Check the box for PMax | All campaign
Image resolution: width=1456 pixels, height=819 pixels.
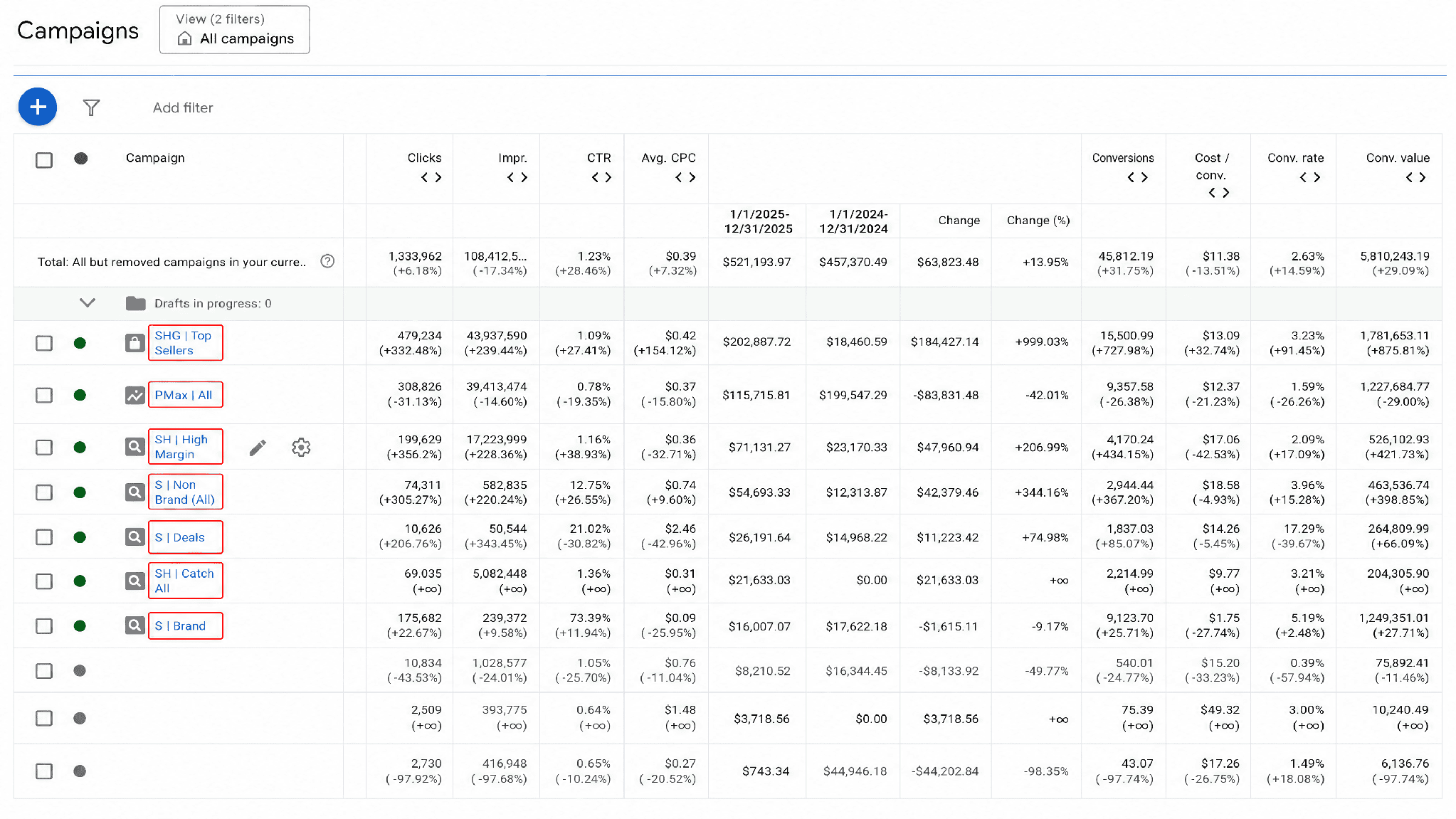44,395
